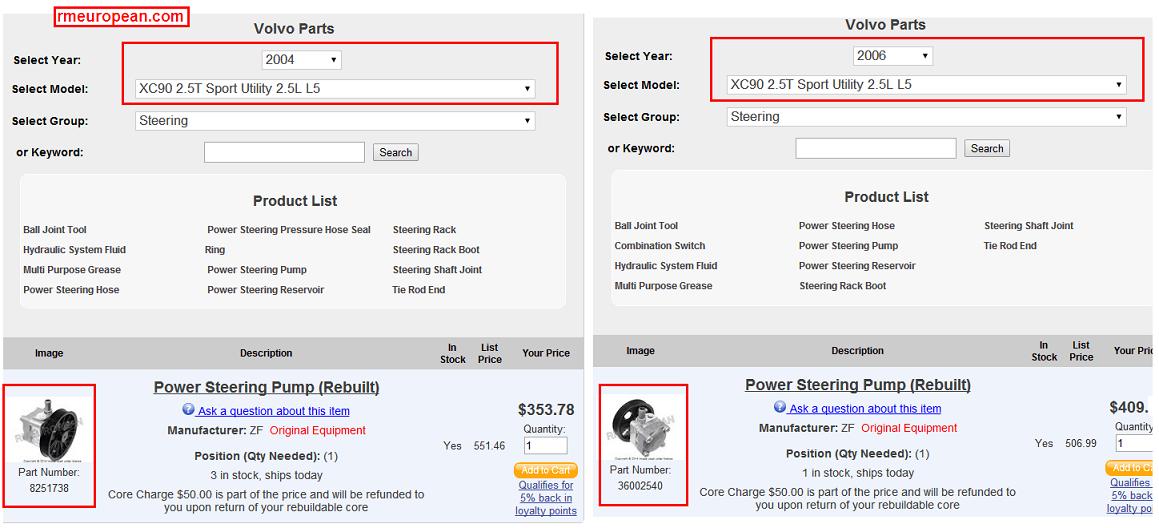This screenshot has height=528, width=1159.
Task: Select the Steering Rack product link
Action: coord(424,230)
